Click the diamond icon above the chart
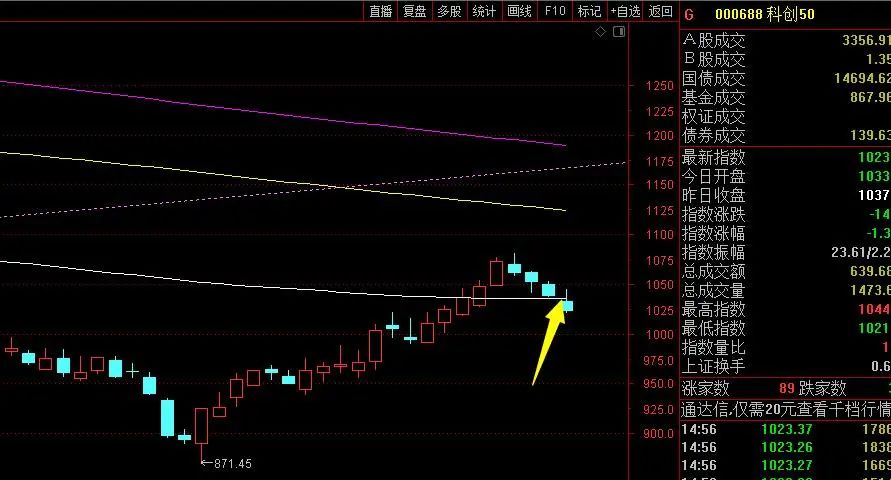 pos(600,32)
